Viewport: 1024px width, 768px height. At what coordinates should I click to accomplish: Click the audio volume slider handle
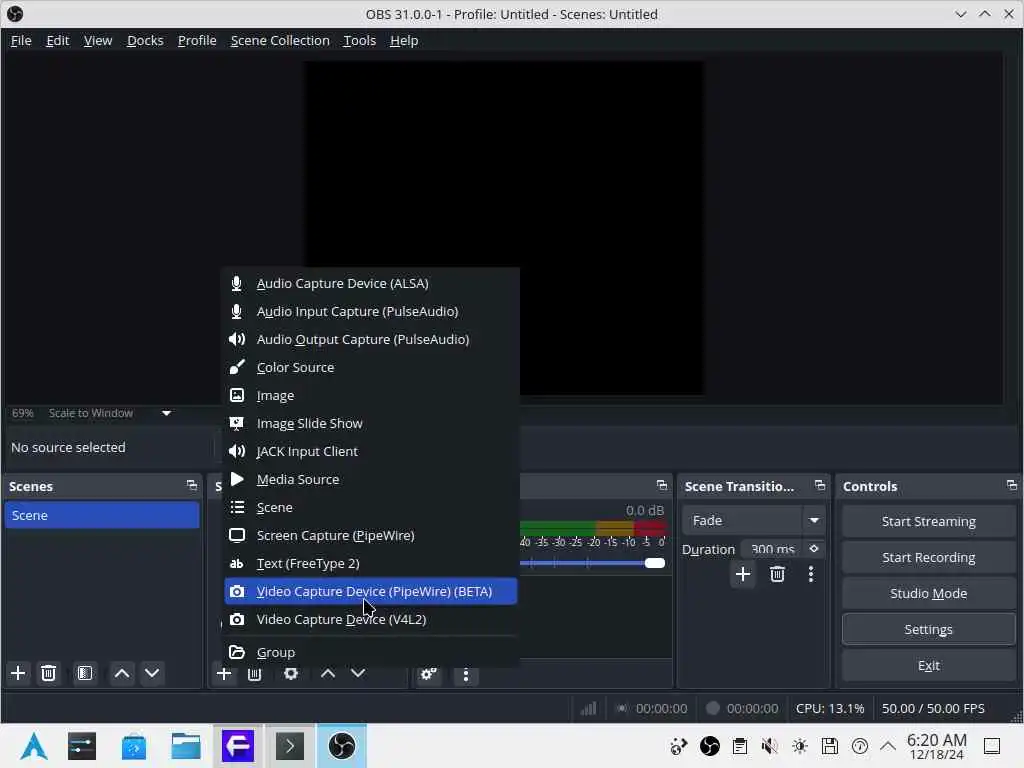coord(654,563)
